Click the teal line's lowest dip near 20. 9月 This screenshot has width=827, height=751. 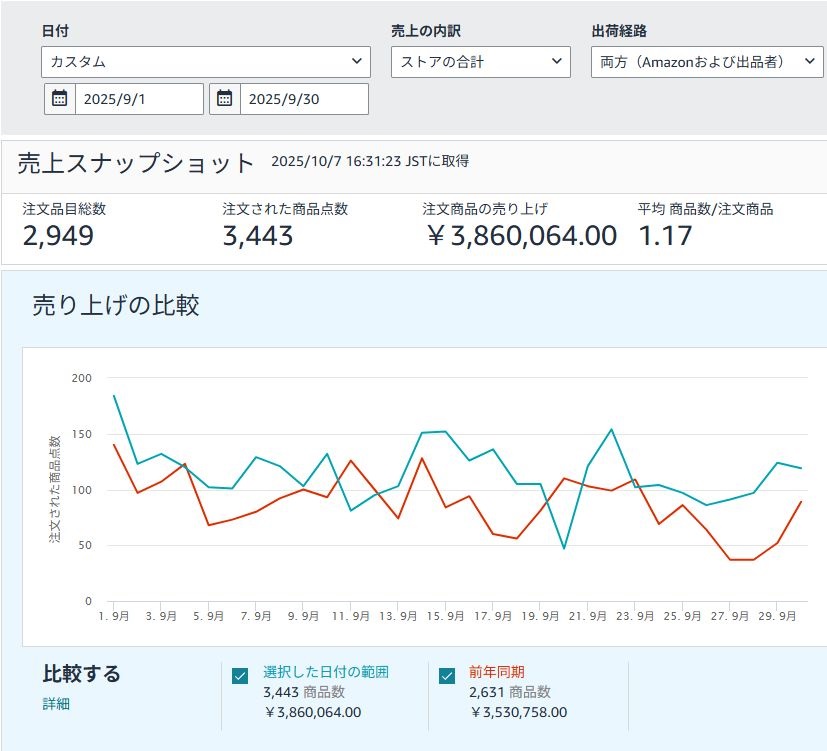[564, 548]
